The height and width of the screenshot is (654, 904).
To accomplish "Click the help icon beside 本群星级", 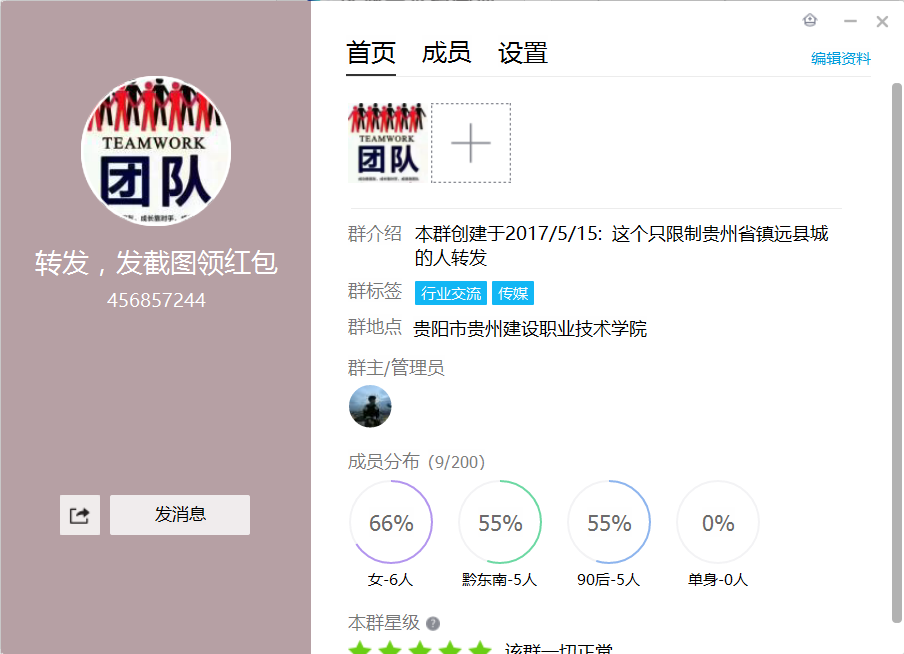I will click(433, 623).
